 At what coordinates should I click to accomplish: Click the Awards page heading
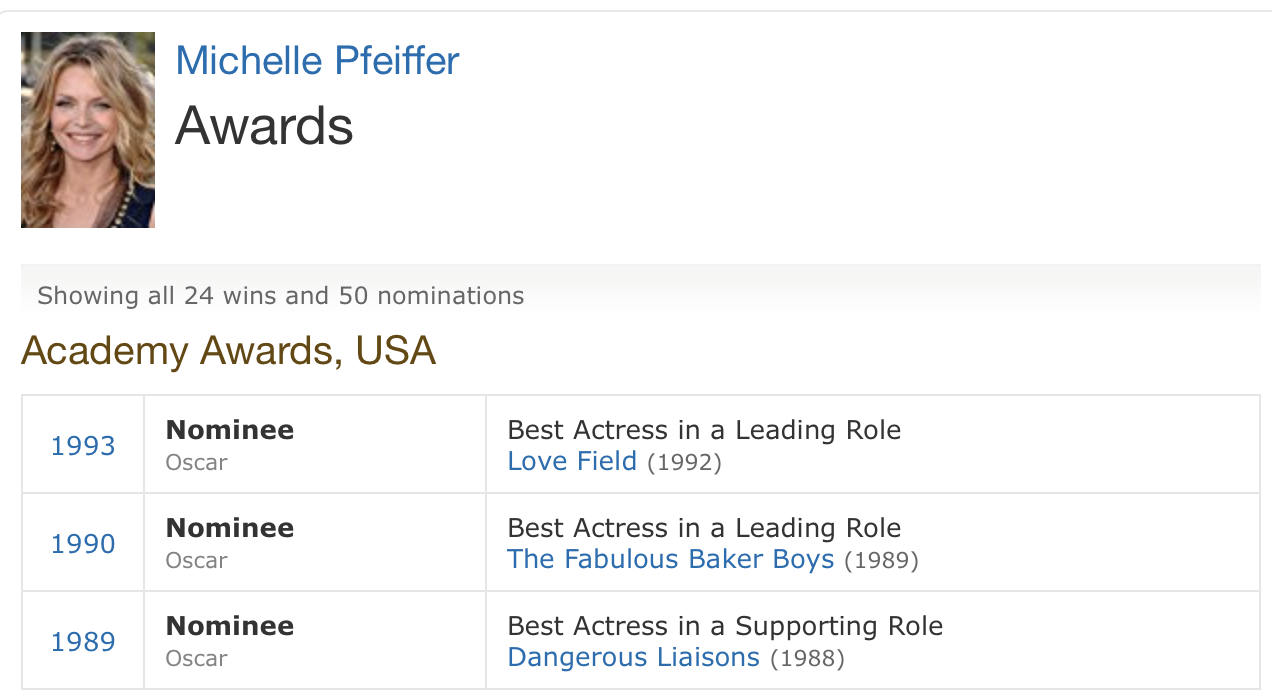coord(264,127)
